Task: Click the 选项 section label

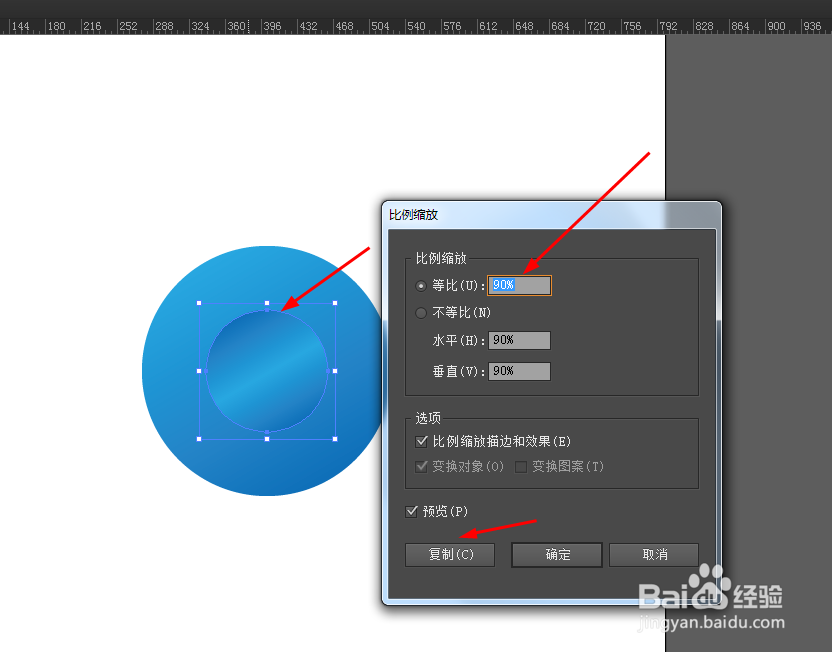Action: [428, 418]
